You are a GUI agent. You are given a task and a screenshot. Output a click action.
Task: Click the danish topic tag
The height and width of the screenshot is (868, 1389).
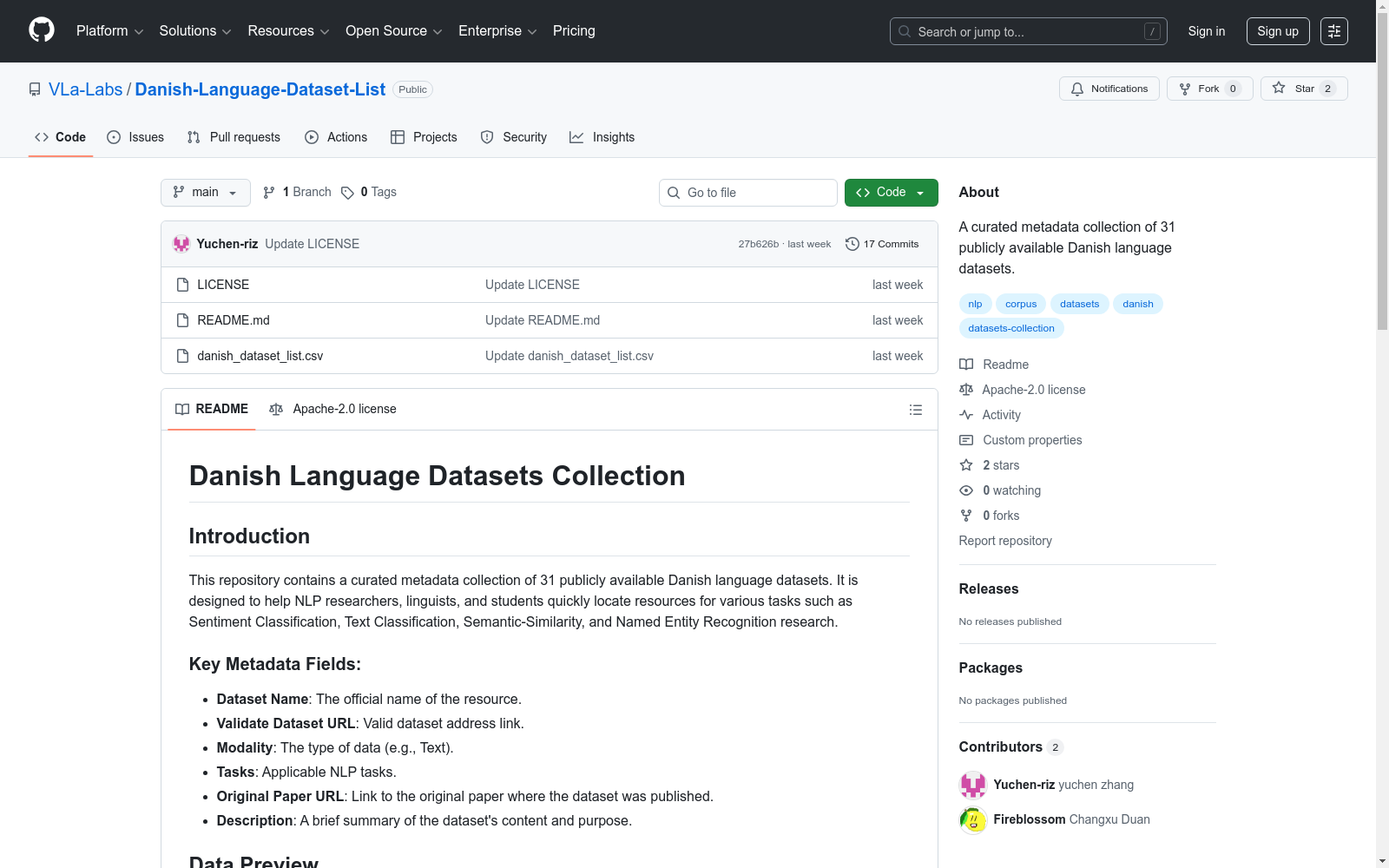tap(1138, 304)
